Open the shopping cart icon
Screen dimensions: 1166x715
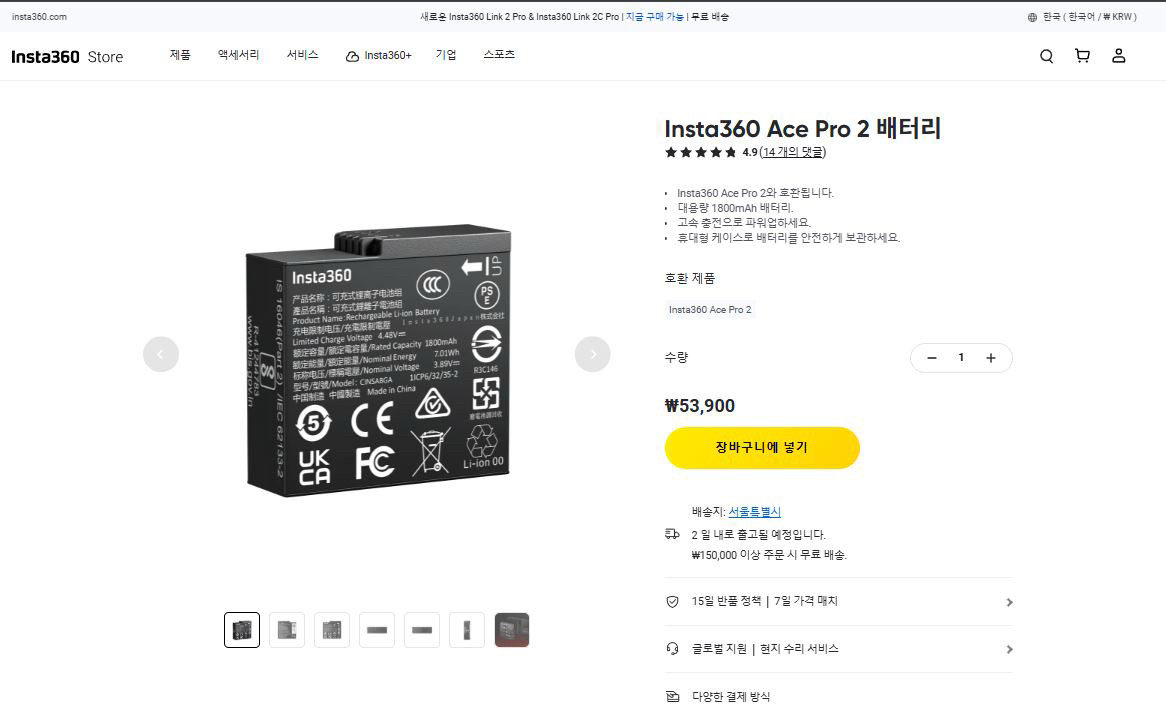pos(1082,56)
